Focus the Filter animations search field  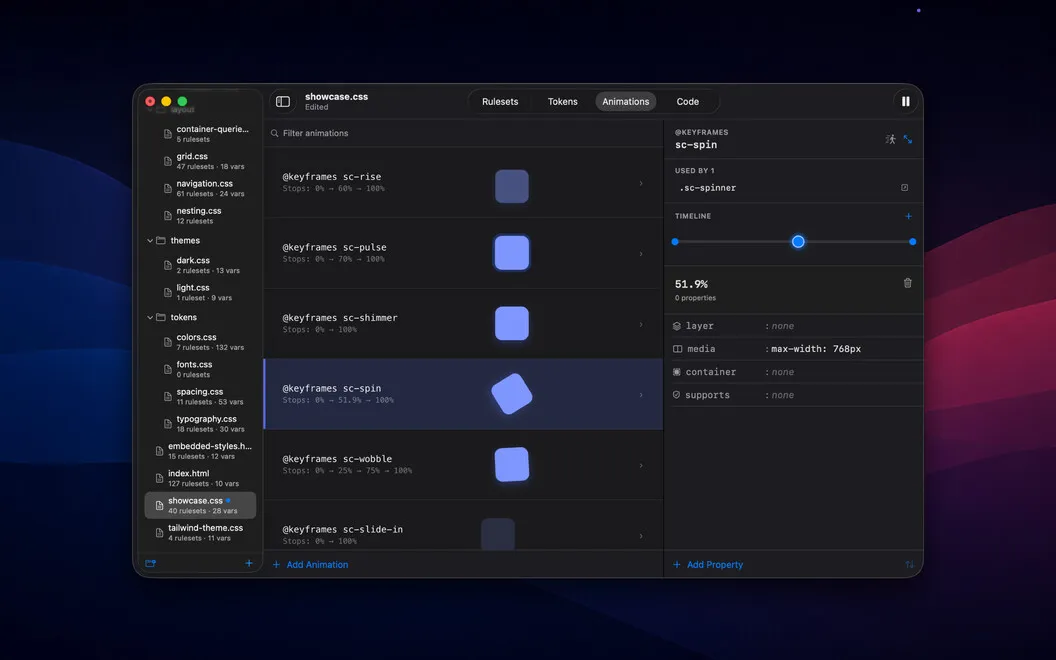point(463,133)
